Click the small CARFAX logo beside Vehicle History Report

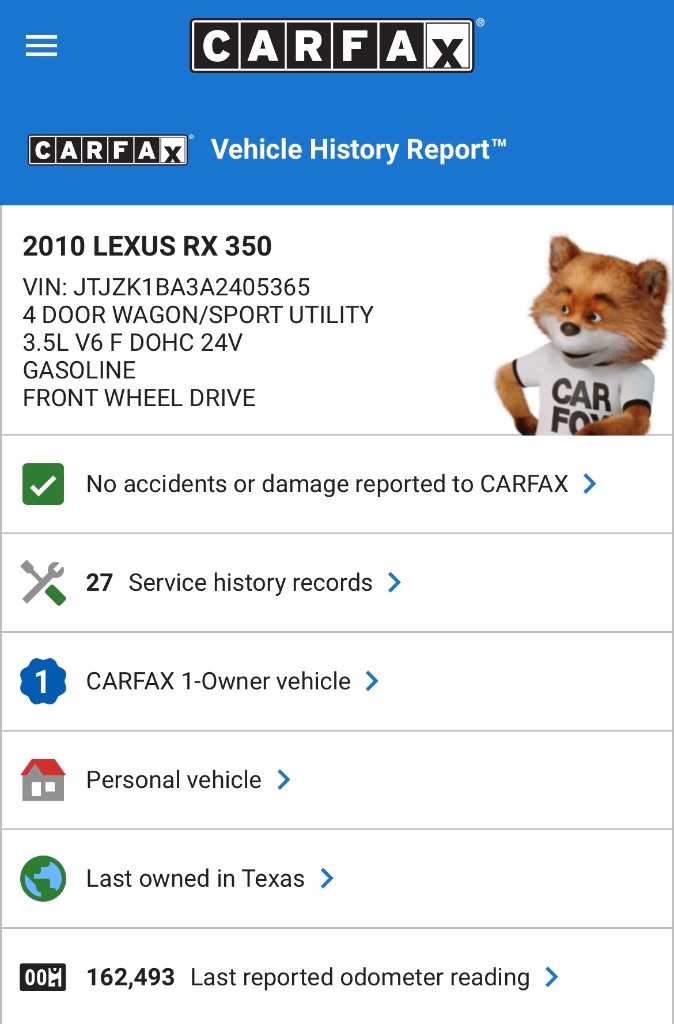coord(108,150)
